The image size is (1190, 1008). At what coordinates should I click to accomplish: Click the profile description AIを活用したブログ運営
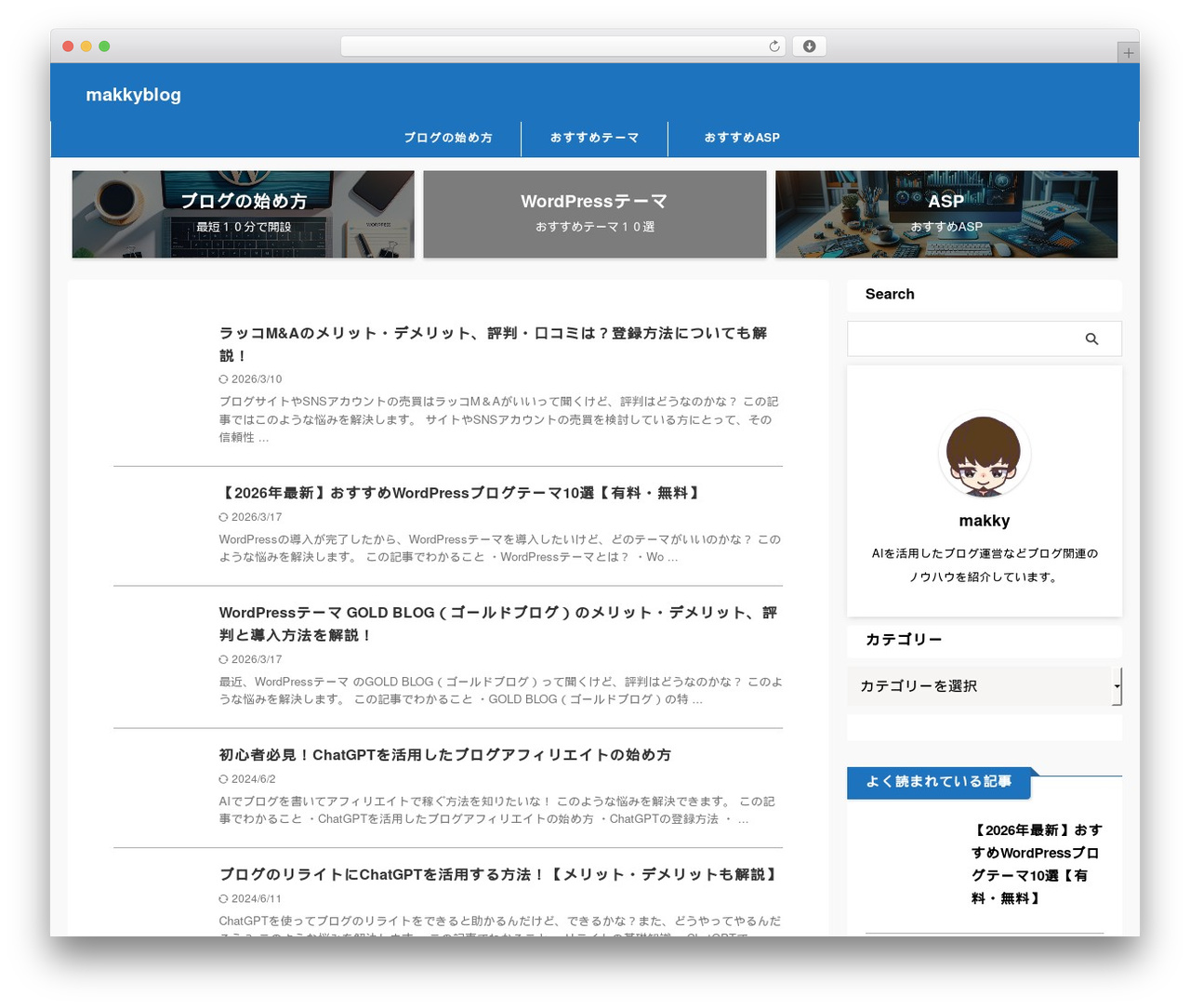click(x=985, y=565)
